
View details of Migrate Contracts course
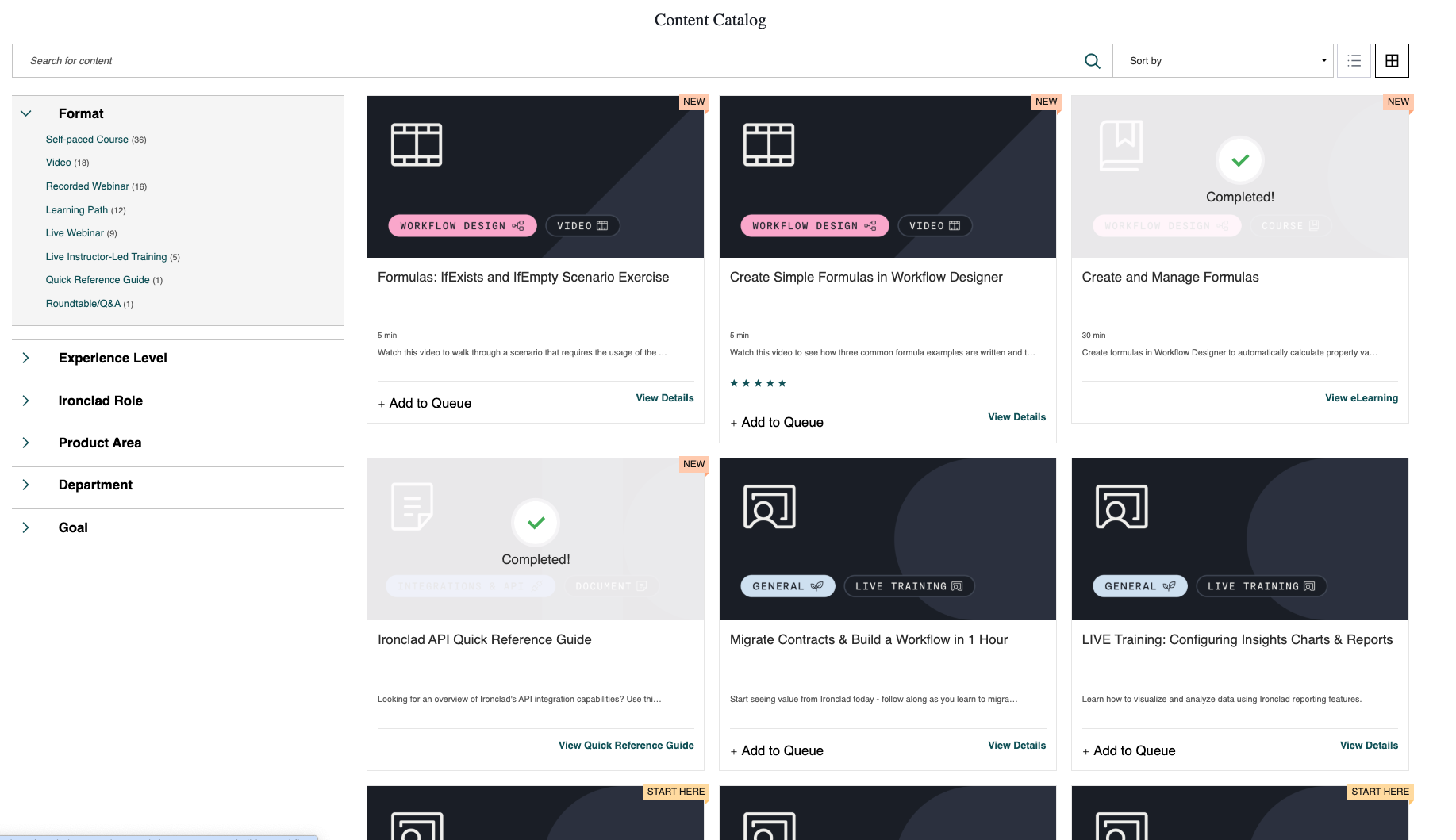click(x=1017, y=746)
